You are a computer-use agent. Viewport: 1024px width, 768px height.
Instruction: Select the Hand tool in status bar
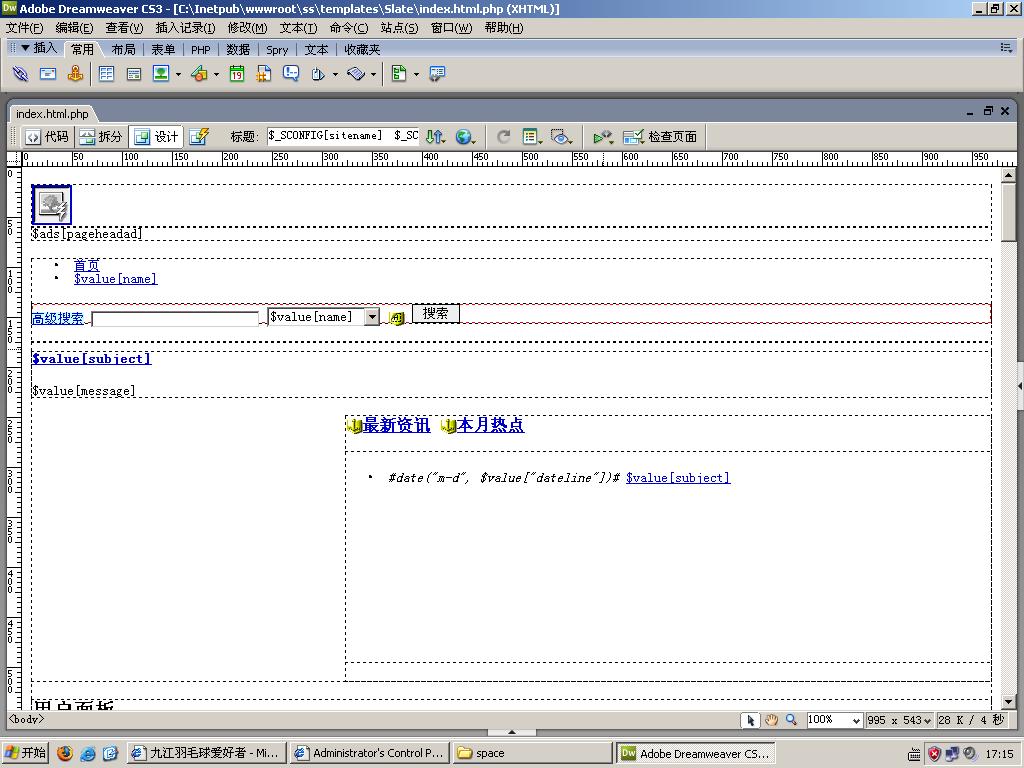[771, 720]
